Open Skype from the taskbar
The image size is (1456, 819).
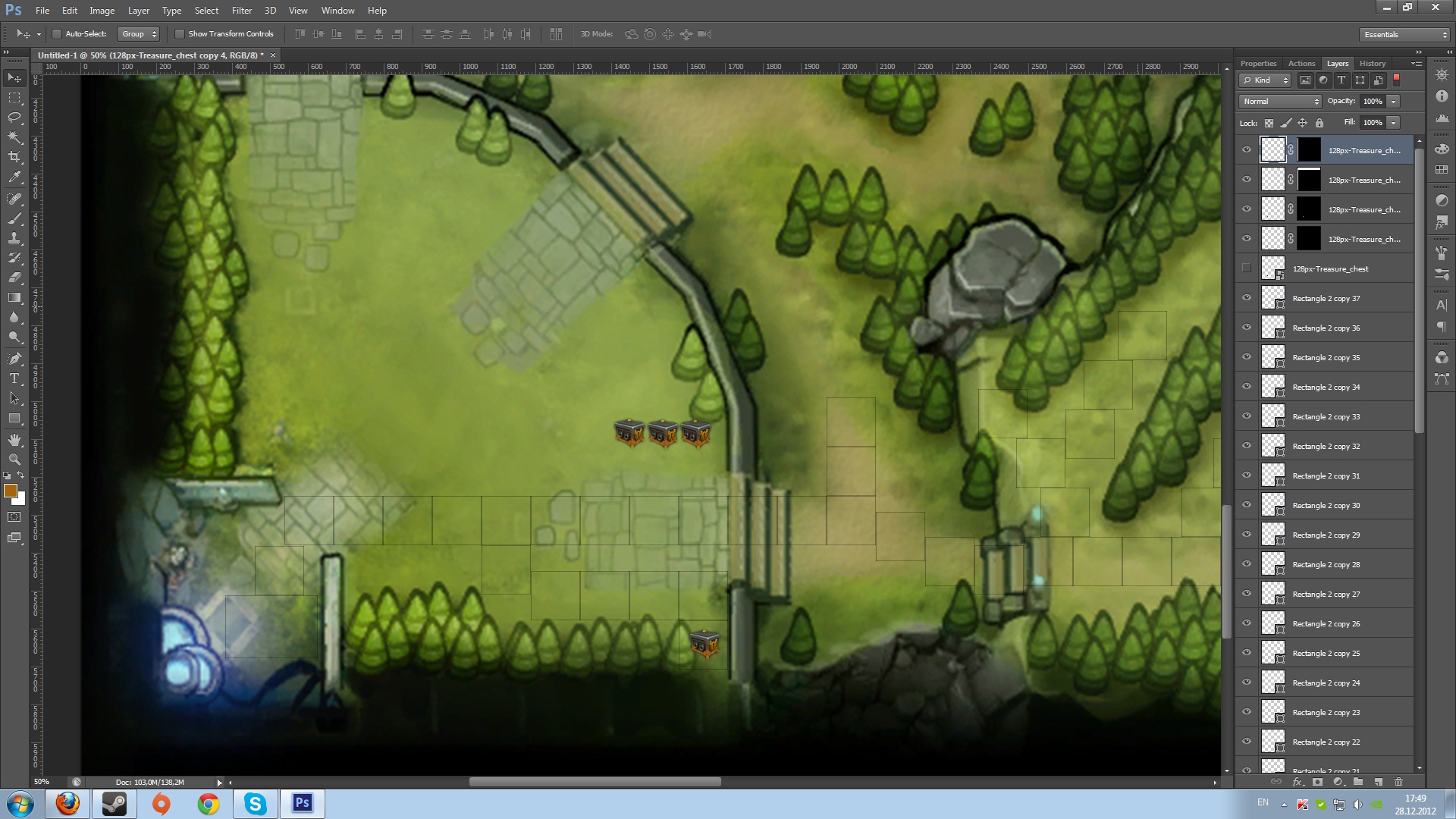(256, 804)
